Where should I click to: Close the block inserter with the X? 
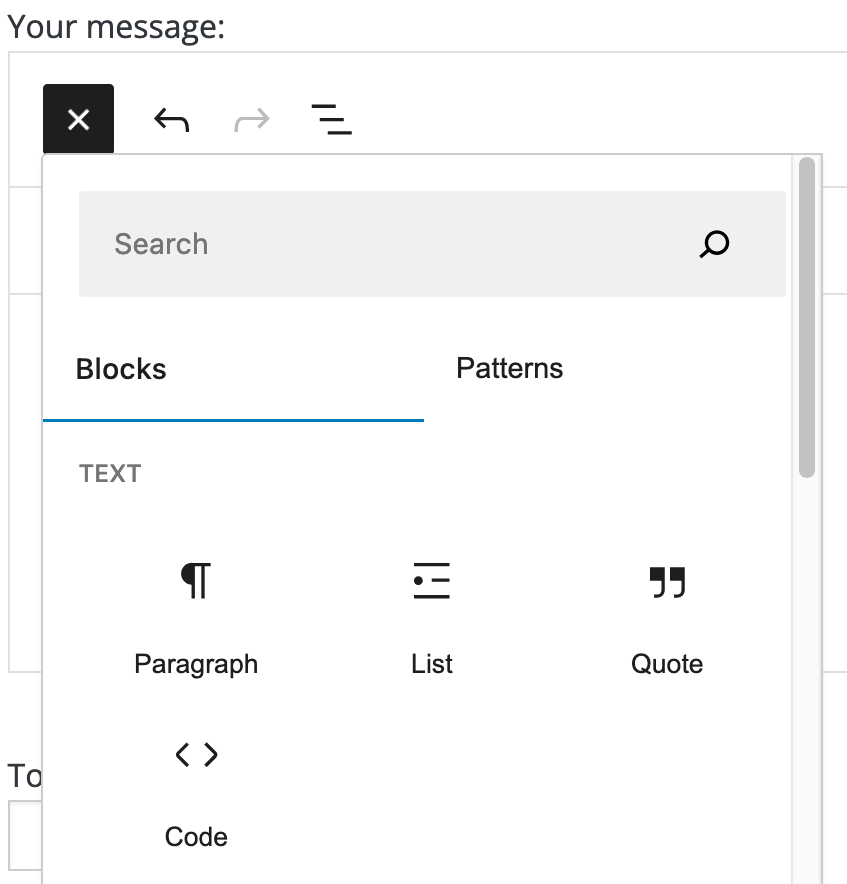78,118
